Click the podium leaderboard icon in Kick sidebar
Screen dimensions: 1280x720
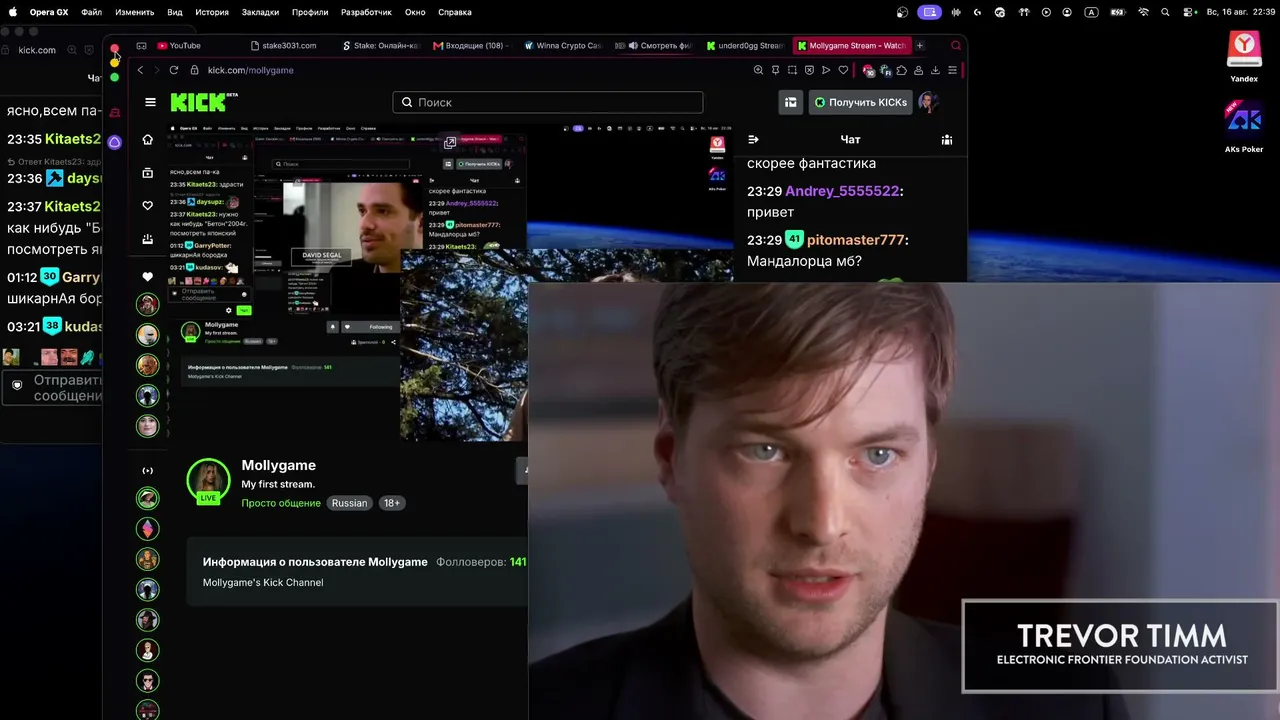pos(148,239)
